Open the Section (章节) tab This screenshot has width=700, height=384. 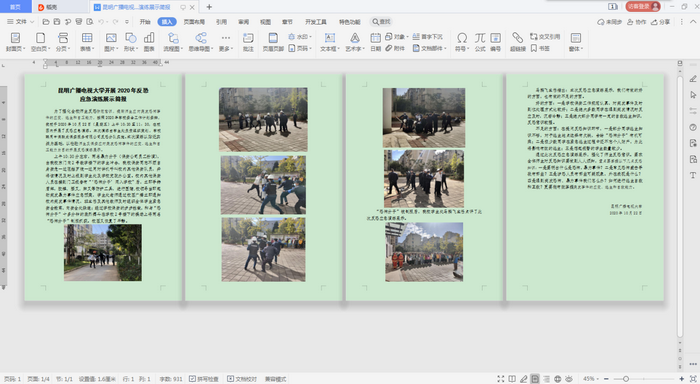click(287, 21)
